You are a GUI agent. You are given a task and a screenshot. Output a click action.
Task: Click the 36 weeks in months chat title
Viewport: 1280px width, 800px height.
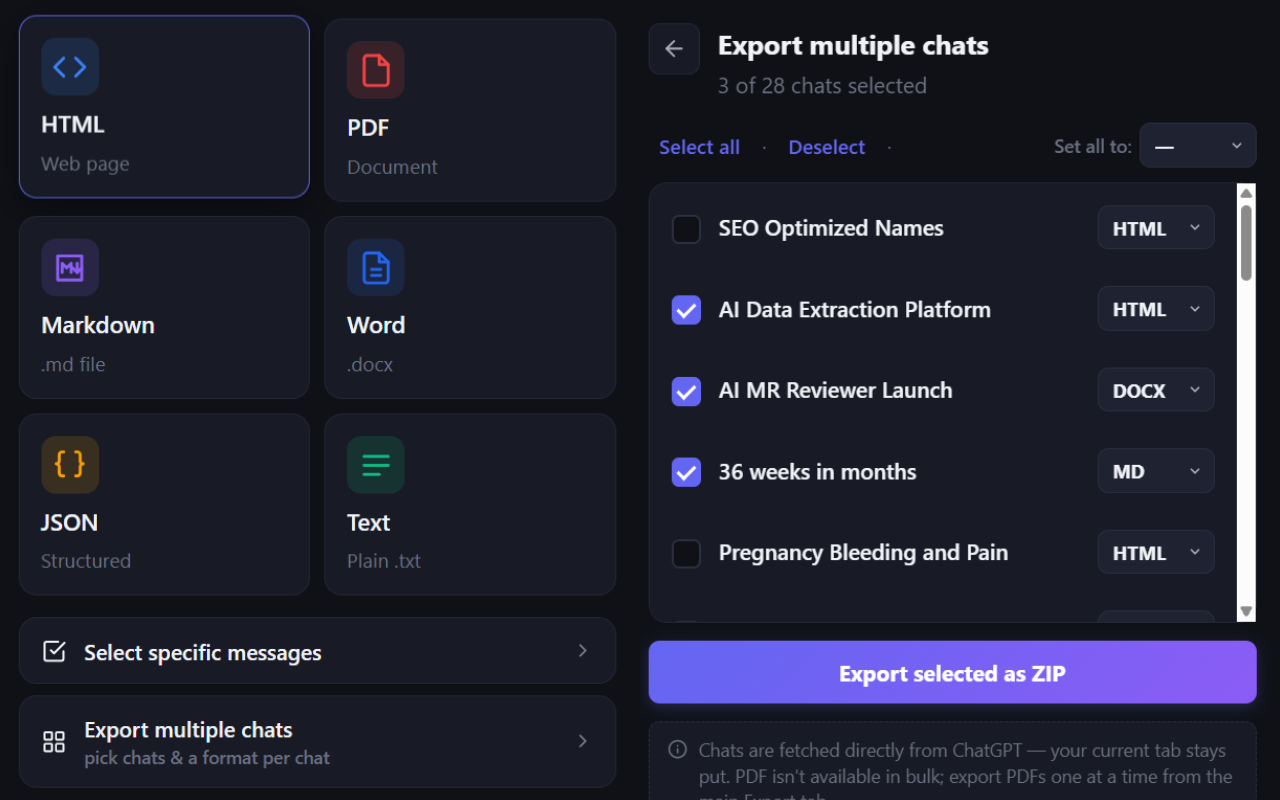click(x=817, y=472)
